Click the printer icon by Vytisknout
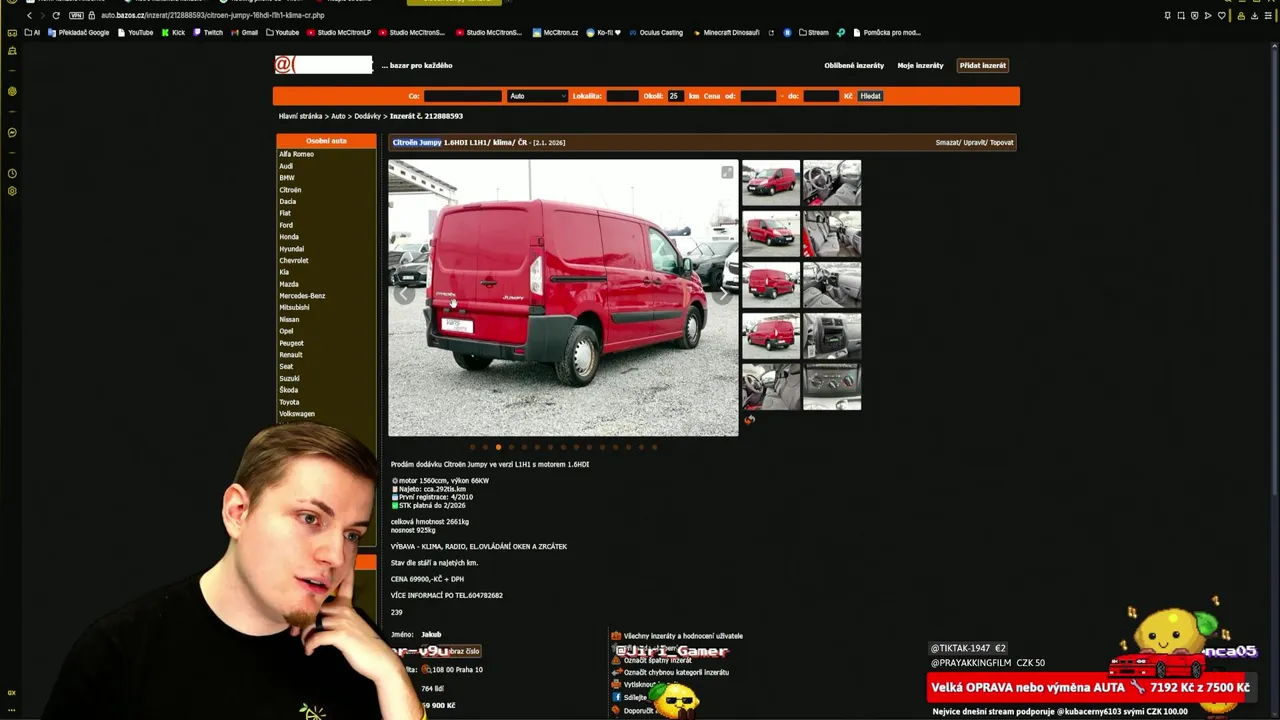Viewport: 1280px width, 720px height. tap(616, 685)
